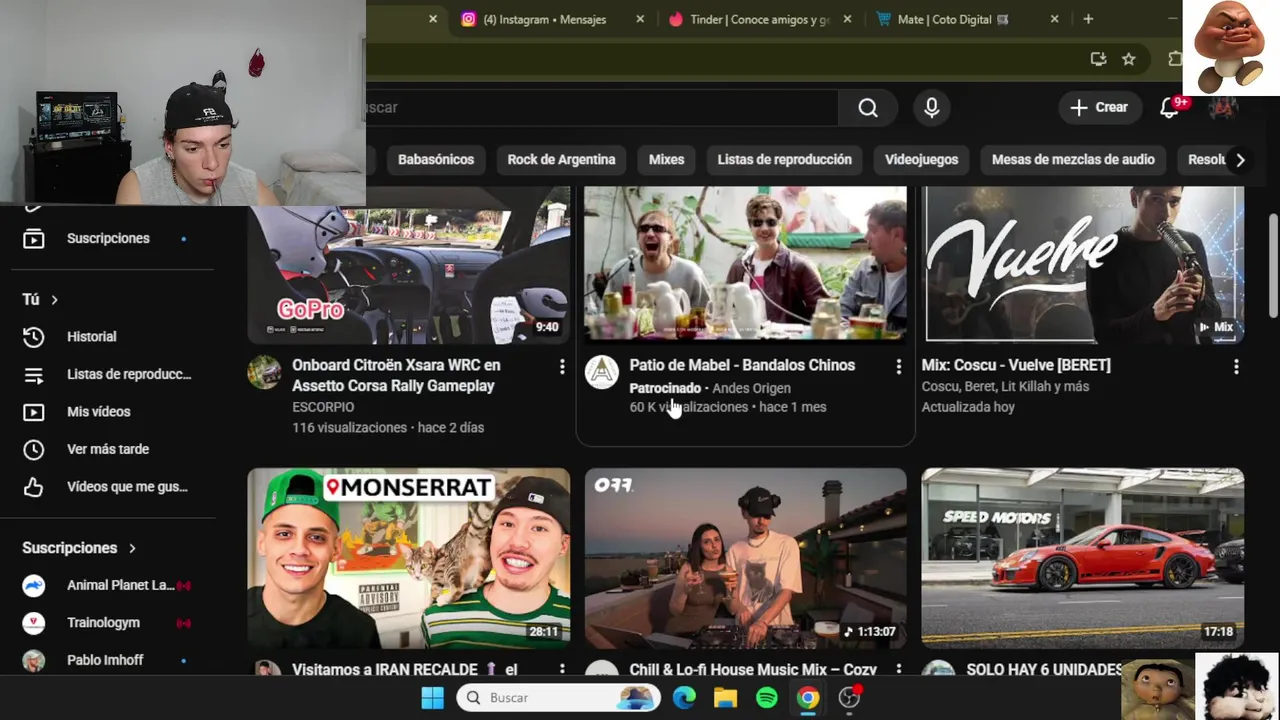Viewport: 1280px width, 720px height.
Task: Open options menu for Mix: Coscu - Vuelve
Action: (x=1236, y=367)
